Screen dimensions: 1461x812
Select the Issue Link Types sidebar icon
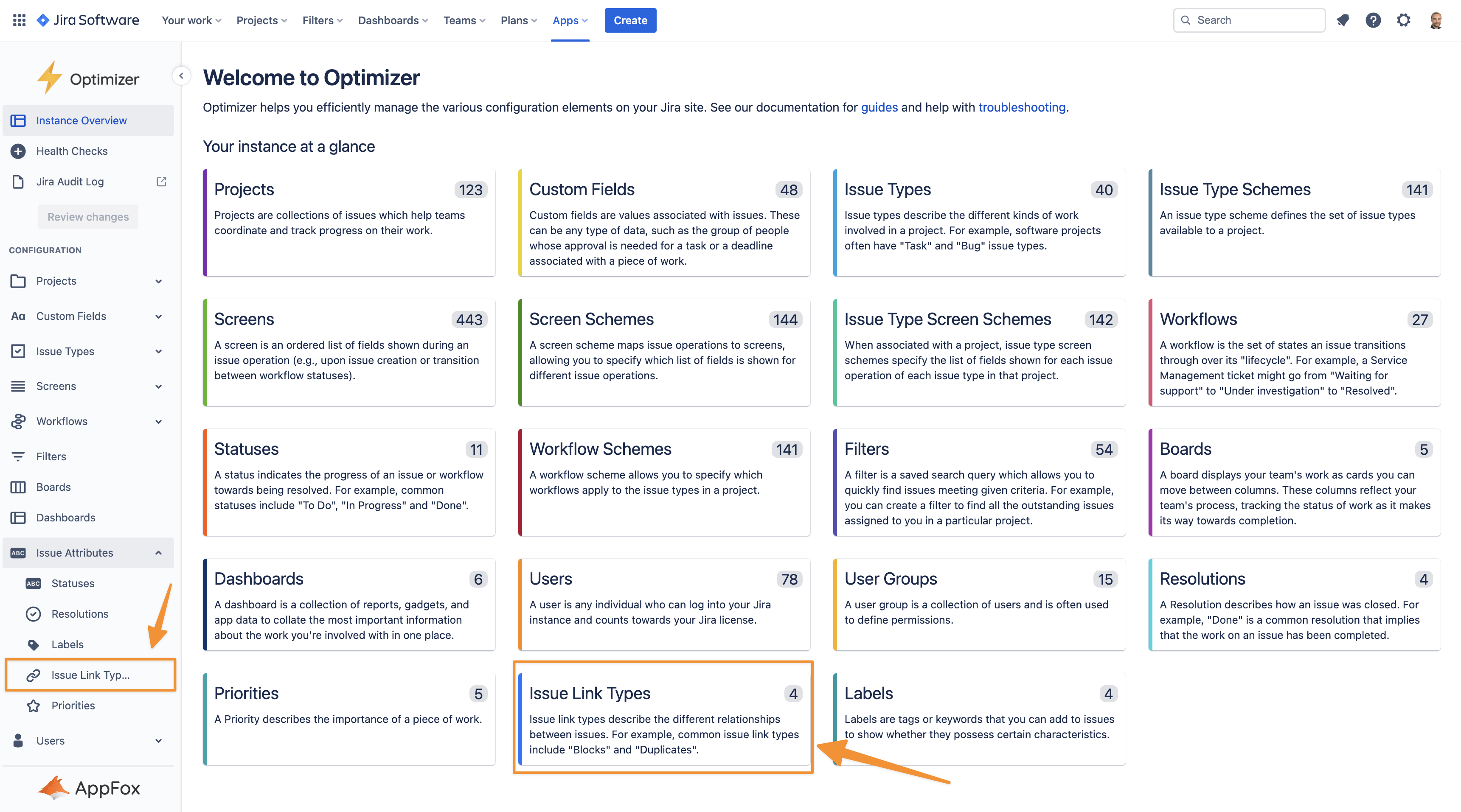click(33, 675)
